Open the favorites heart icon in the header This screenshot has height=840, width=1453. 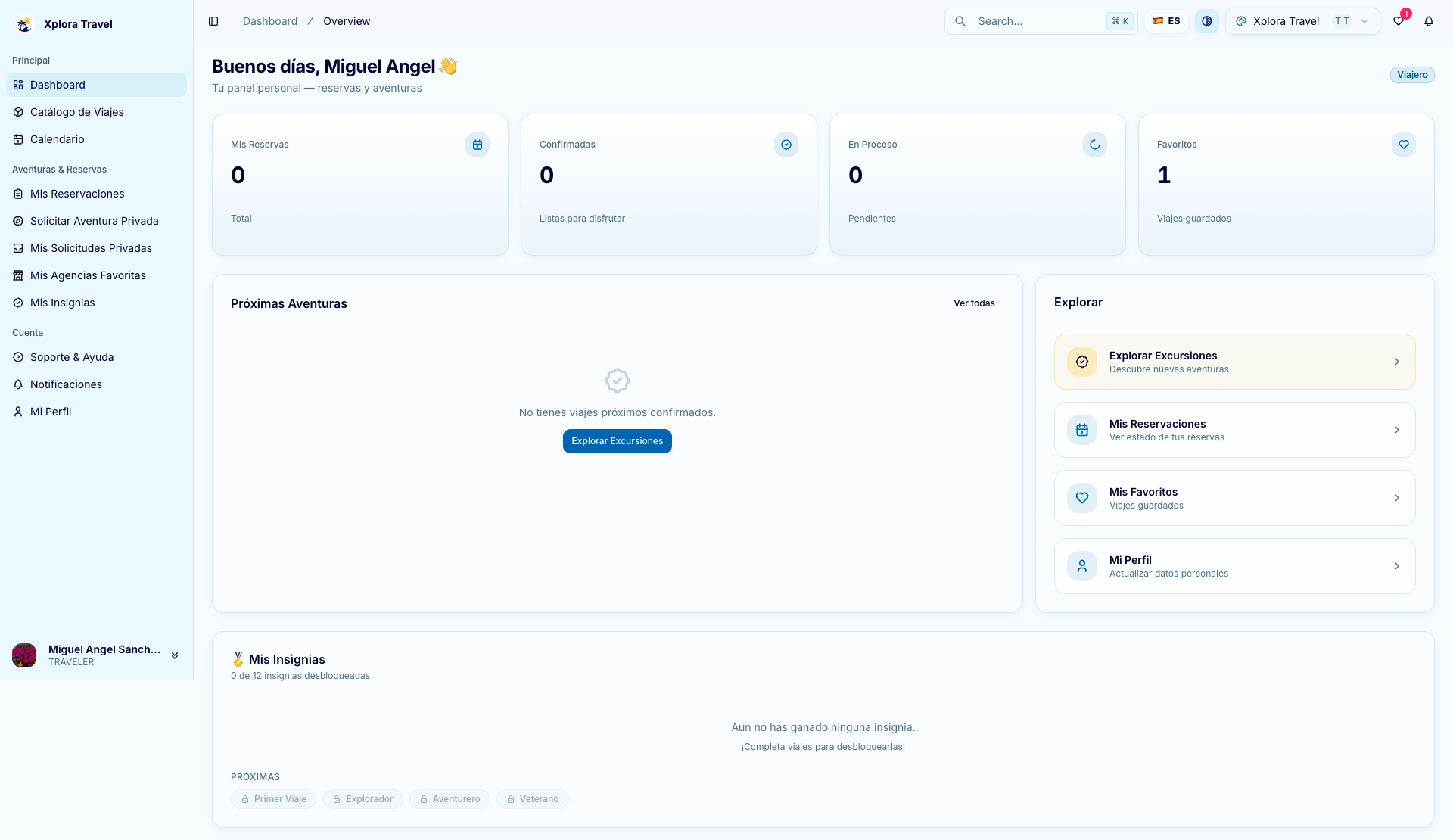pyautogui.click(x=1399, y=21)
